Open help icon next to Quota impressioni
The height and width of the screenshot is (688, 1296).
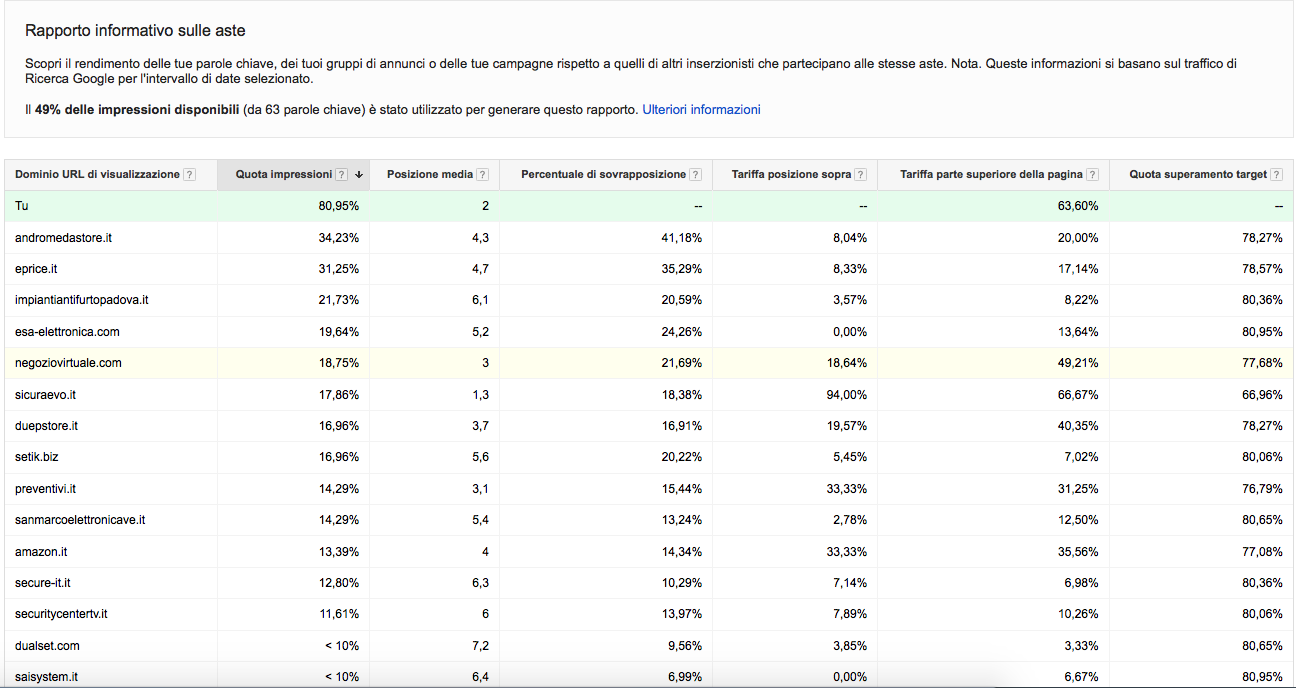click(342, 174)
